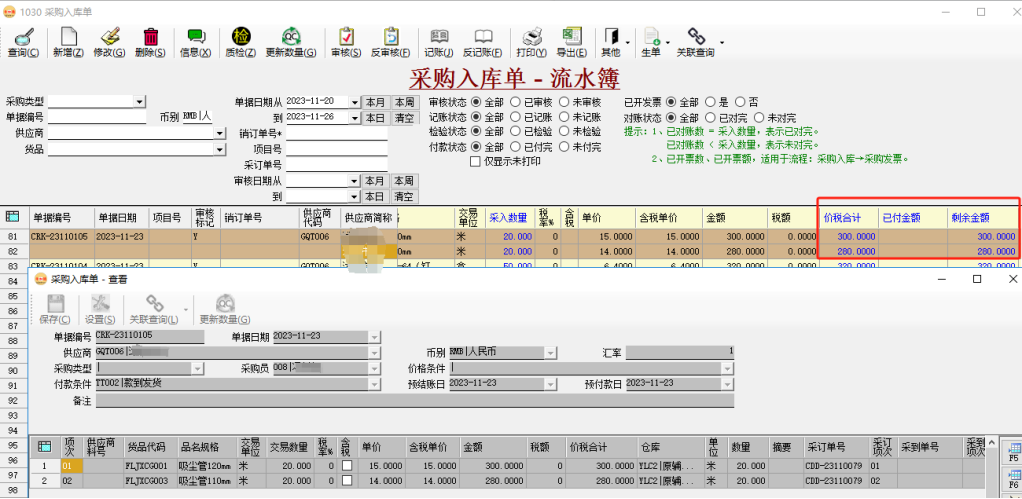Screen dimensions: 1022x499
Task: Click 清空 button in 审核日期 row
Action: tap(404, 196)
